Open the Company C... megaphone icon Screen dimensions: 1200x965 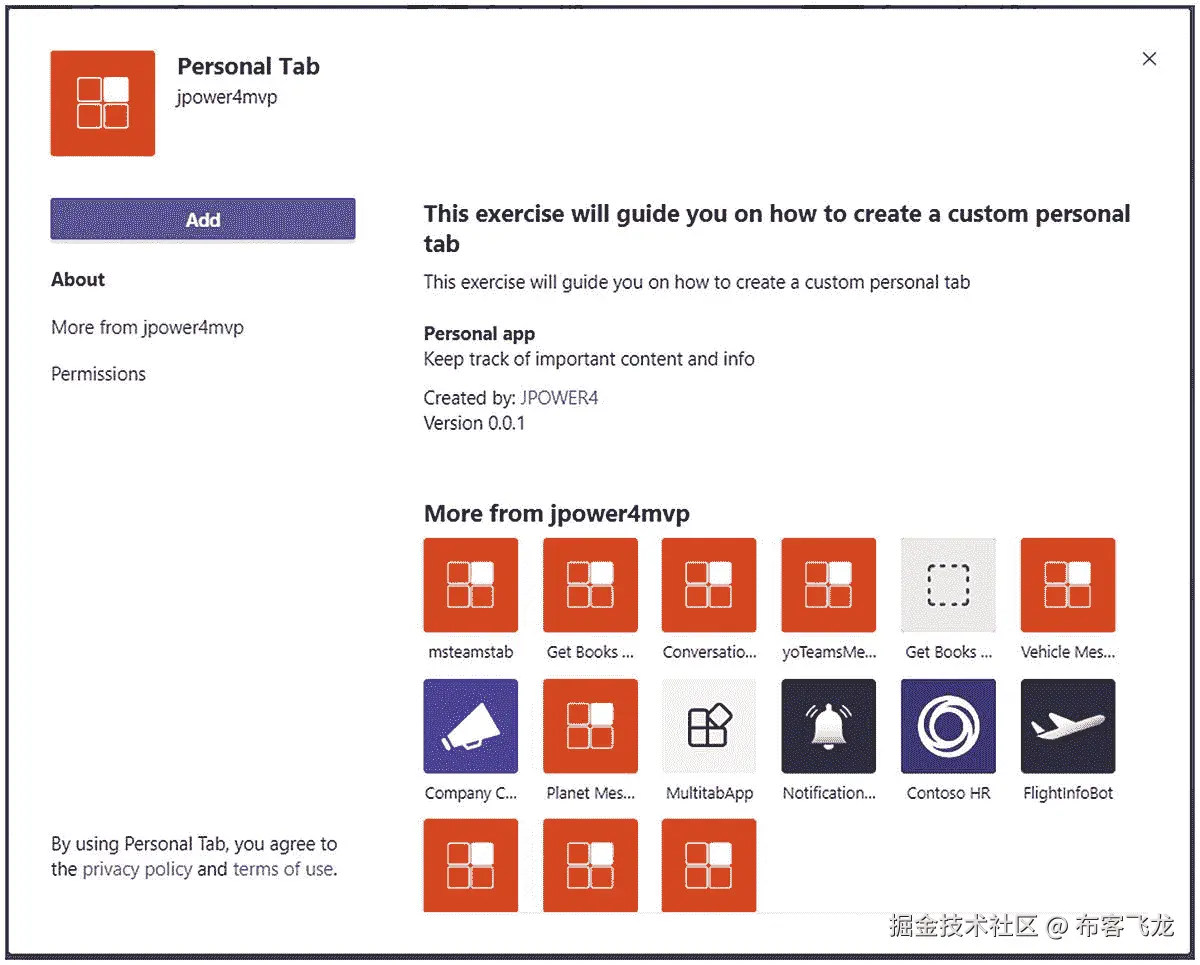[x=470, y=726]
